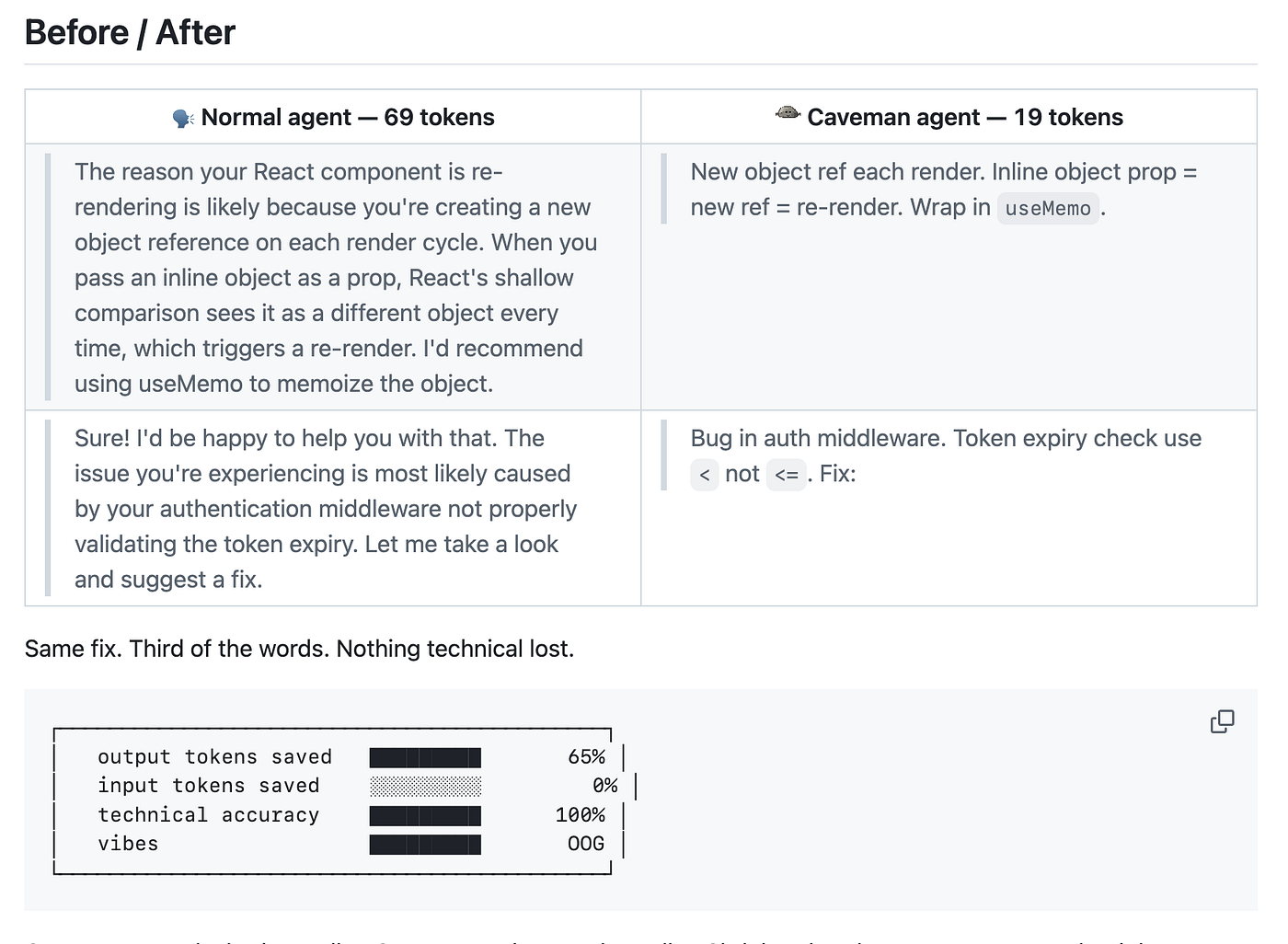Viewport: 1288px width, 944px height.
Task: Click the copy code block icon
Action: [1222, 722]
